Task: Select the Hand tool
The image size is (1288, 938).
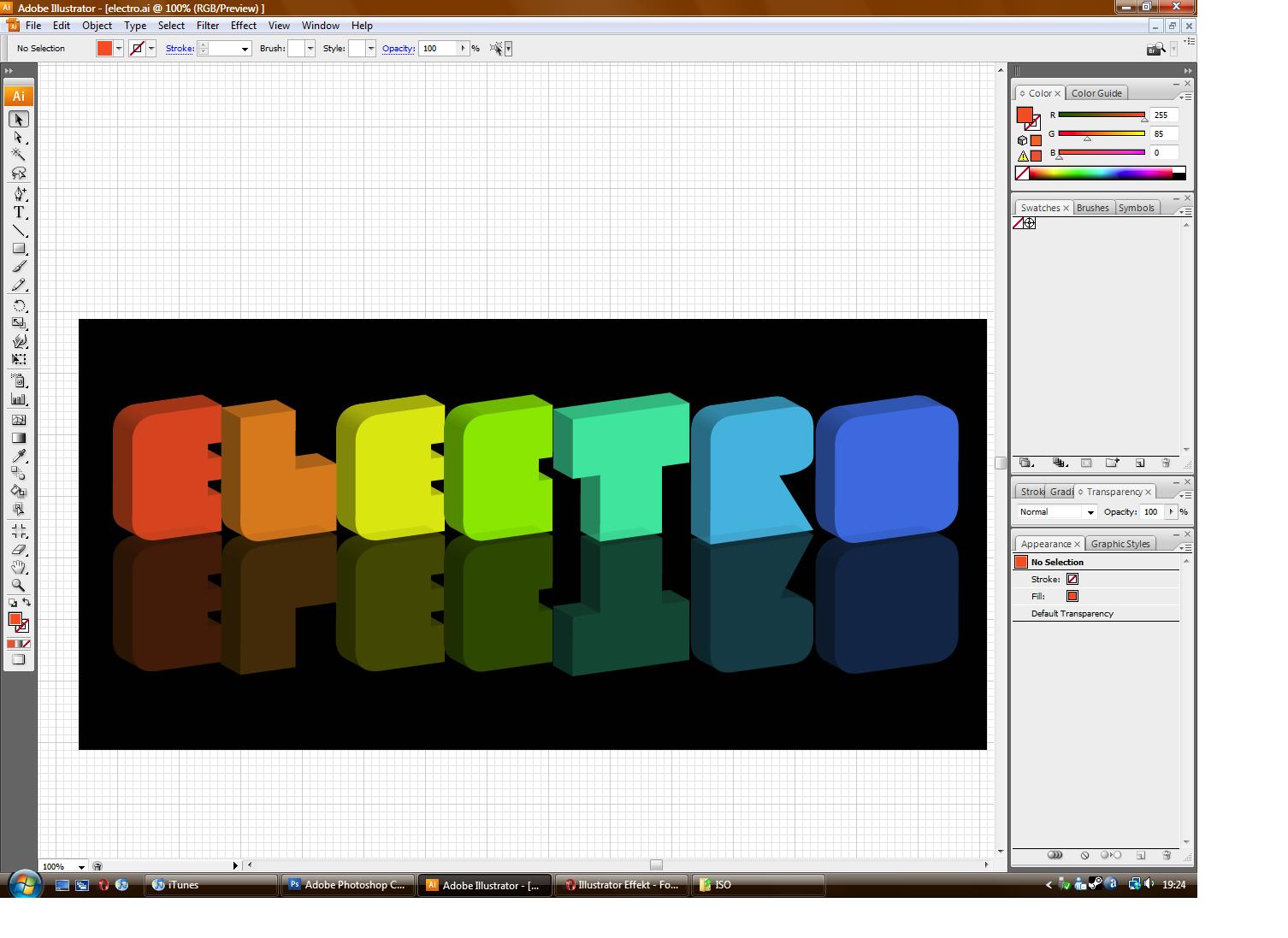Action: point(19,567)
